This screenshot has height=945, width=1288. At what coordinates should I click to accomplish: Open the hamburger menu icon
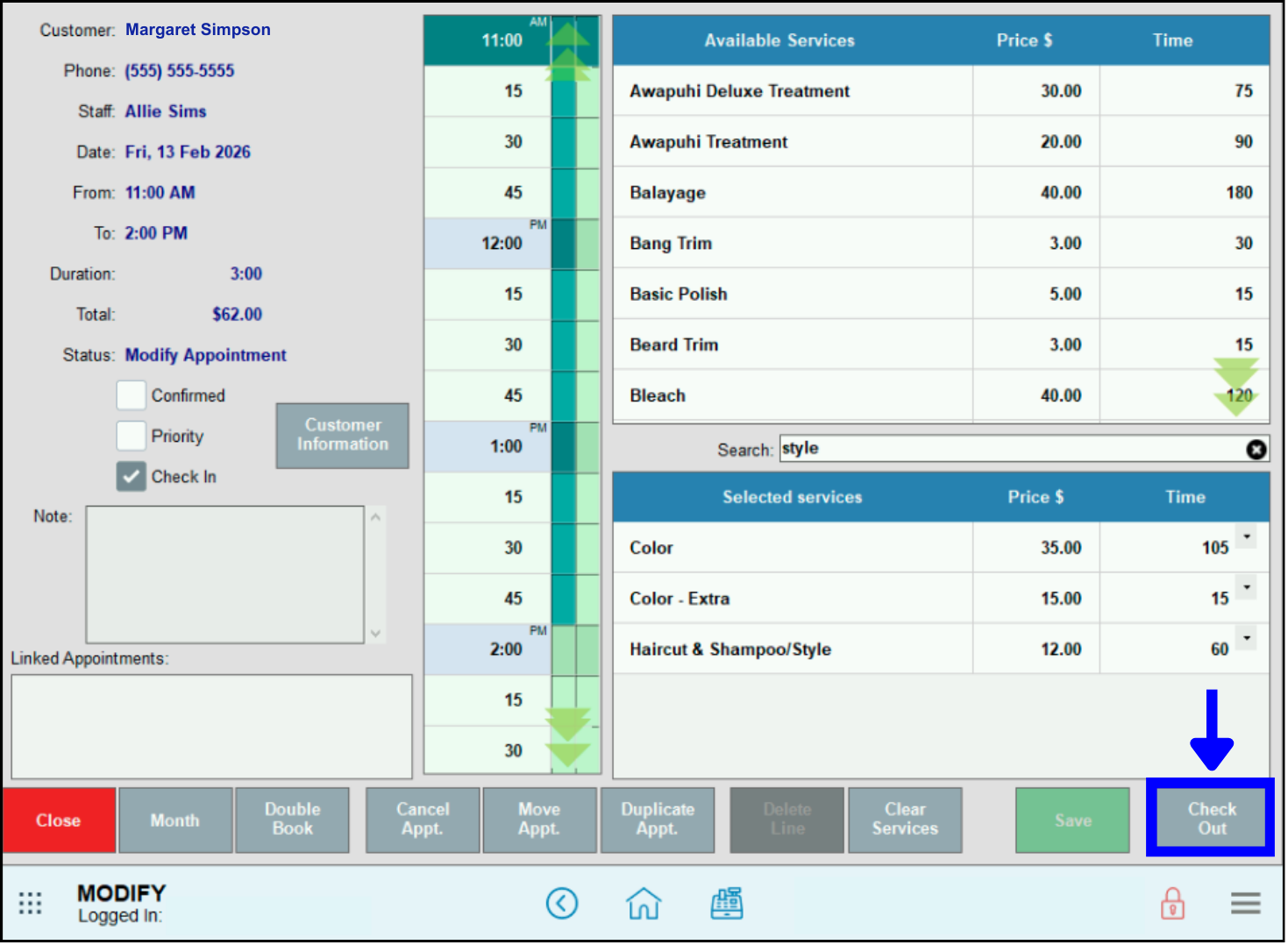point(1244,903)
